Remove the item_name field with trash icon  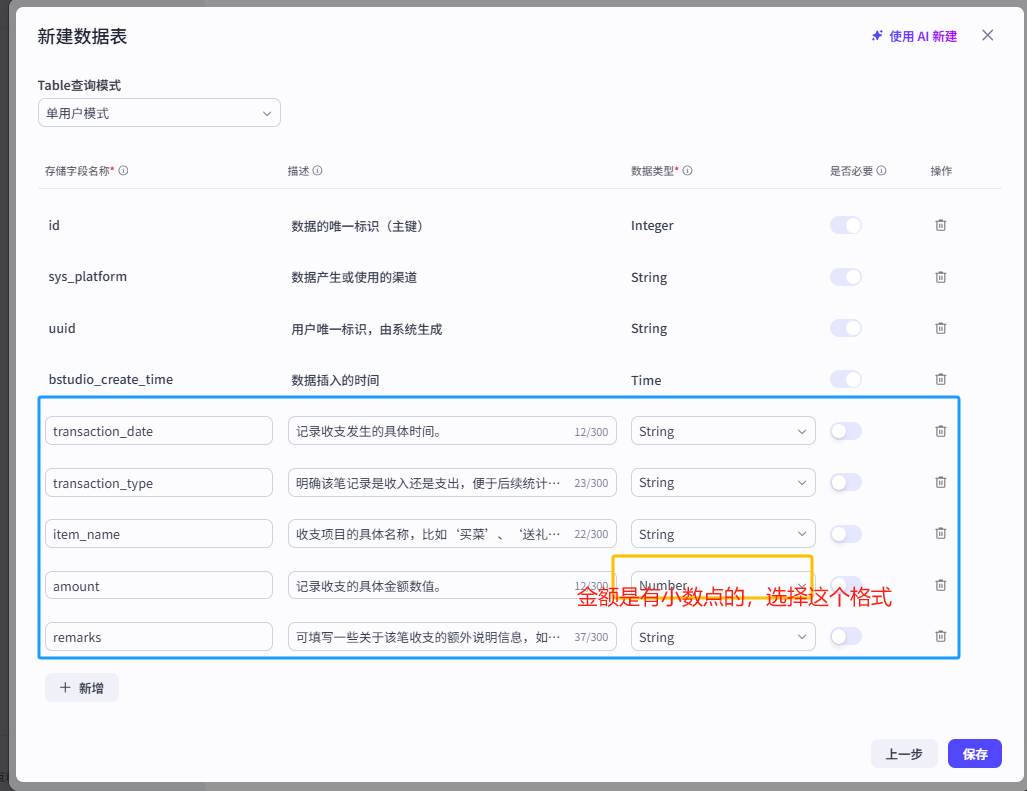pyautogui.click(x=940, y=534)
